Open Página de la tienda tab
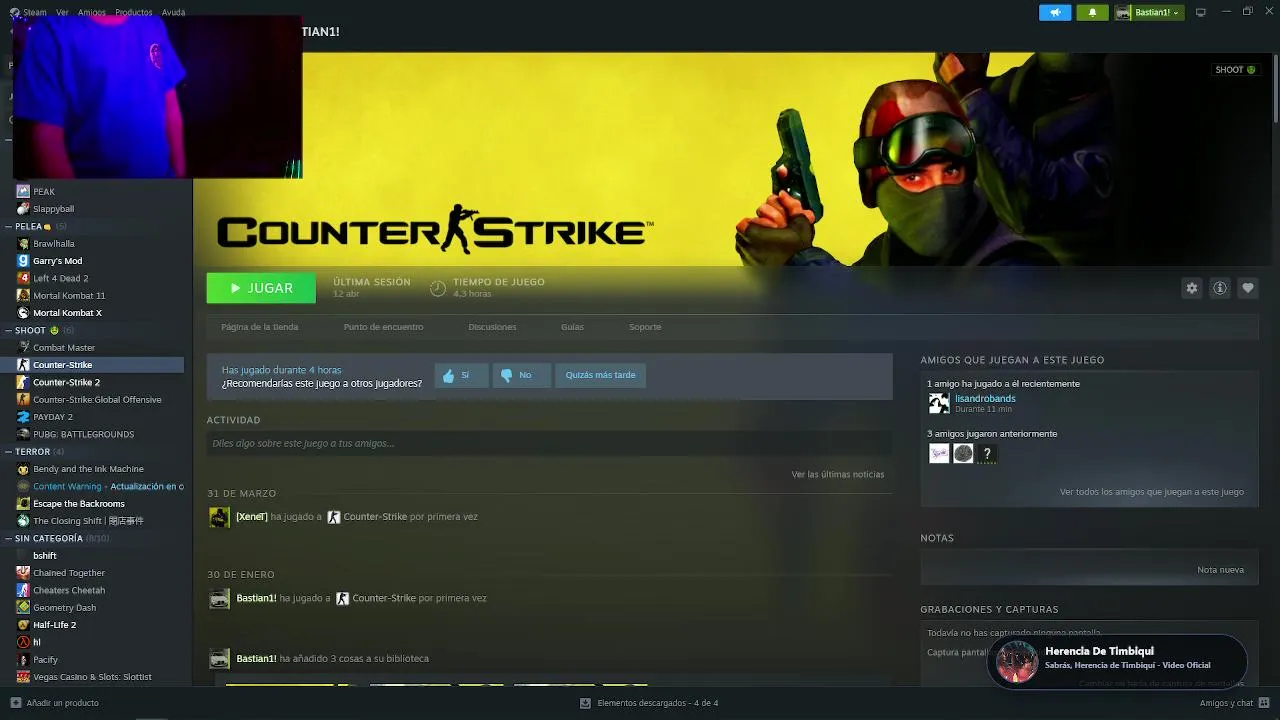Screen dimensions: 1280x720 [x=260, y=327]
